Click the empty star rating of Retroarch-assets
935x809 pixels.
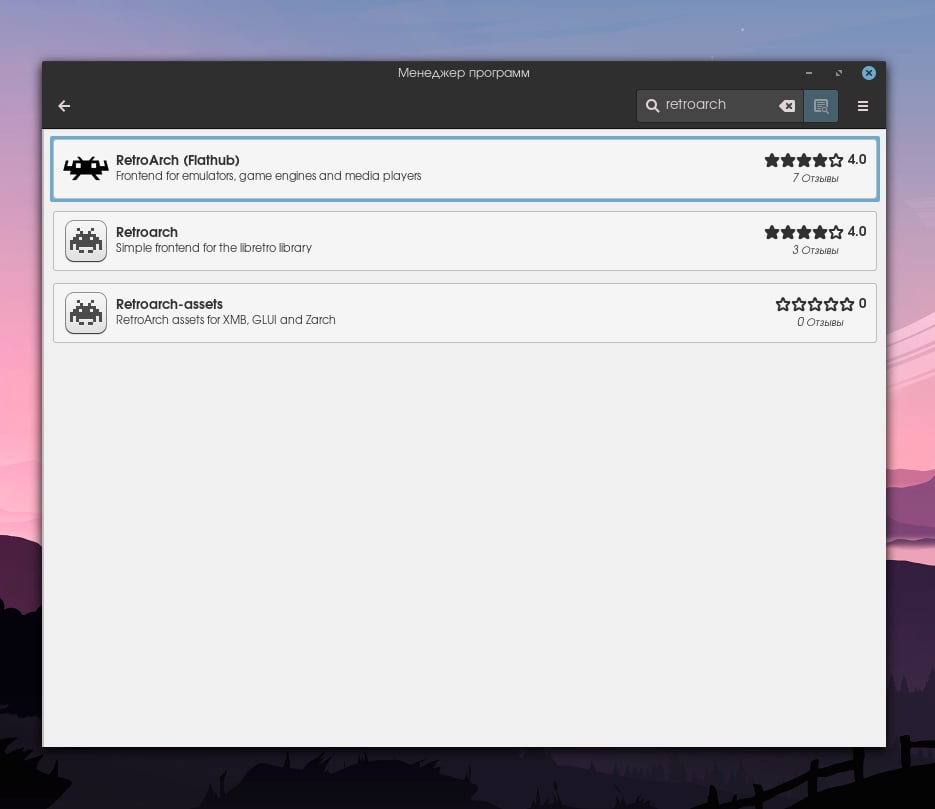[x=815, y=304]
